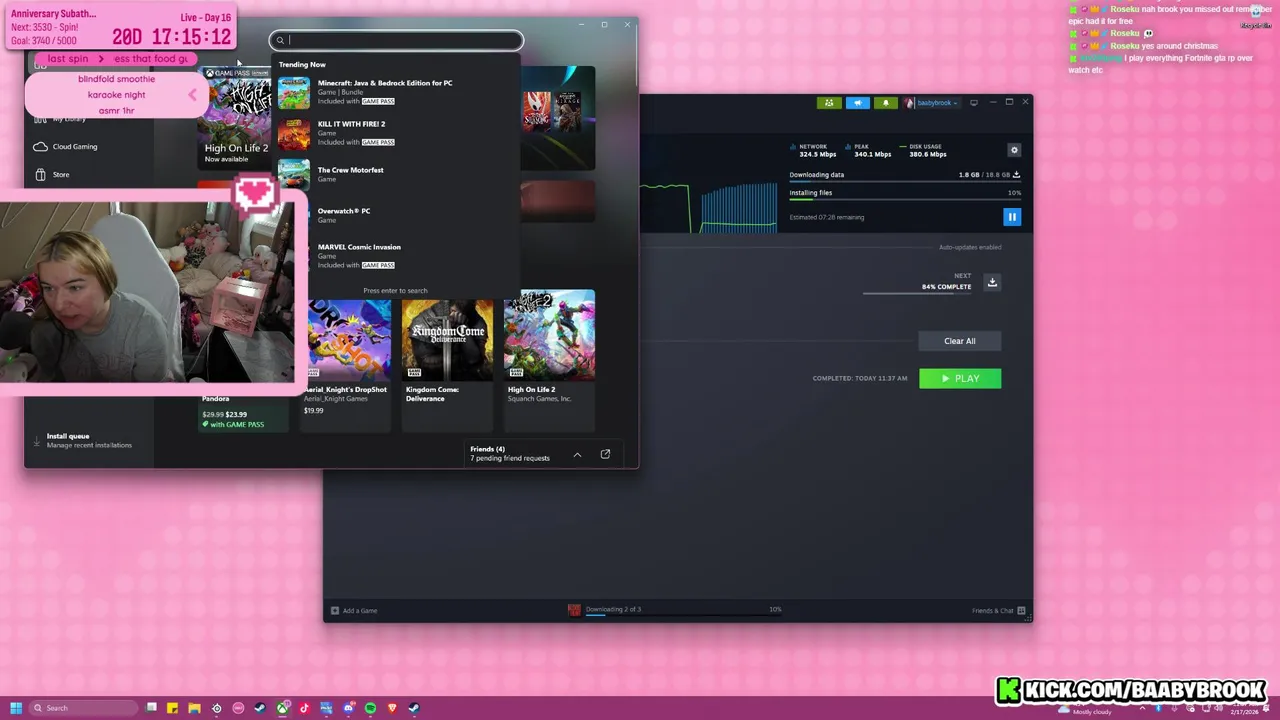Open Minecraft result thumbnail

pyautogui.click(x=294, y=92)
